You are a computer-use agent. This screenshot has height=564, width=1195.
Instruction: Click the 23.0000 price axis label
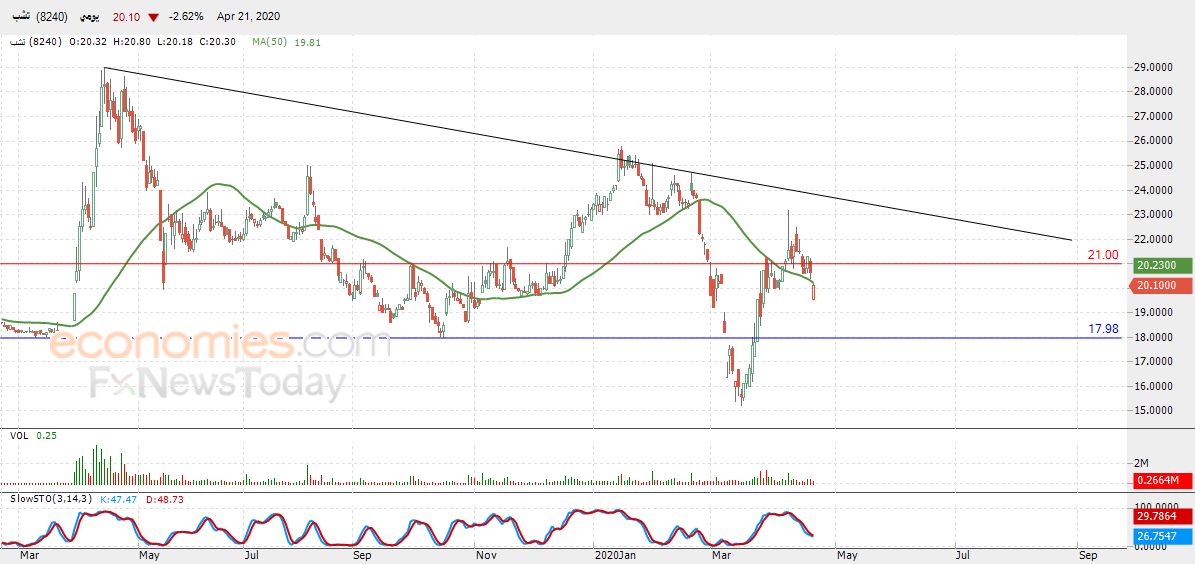(1154, 215)
